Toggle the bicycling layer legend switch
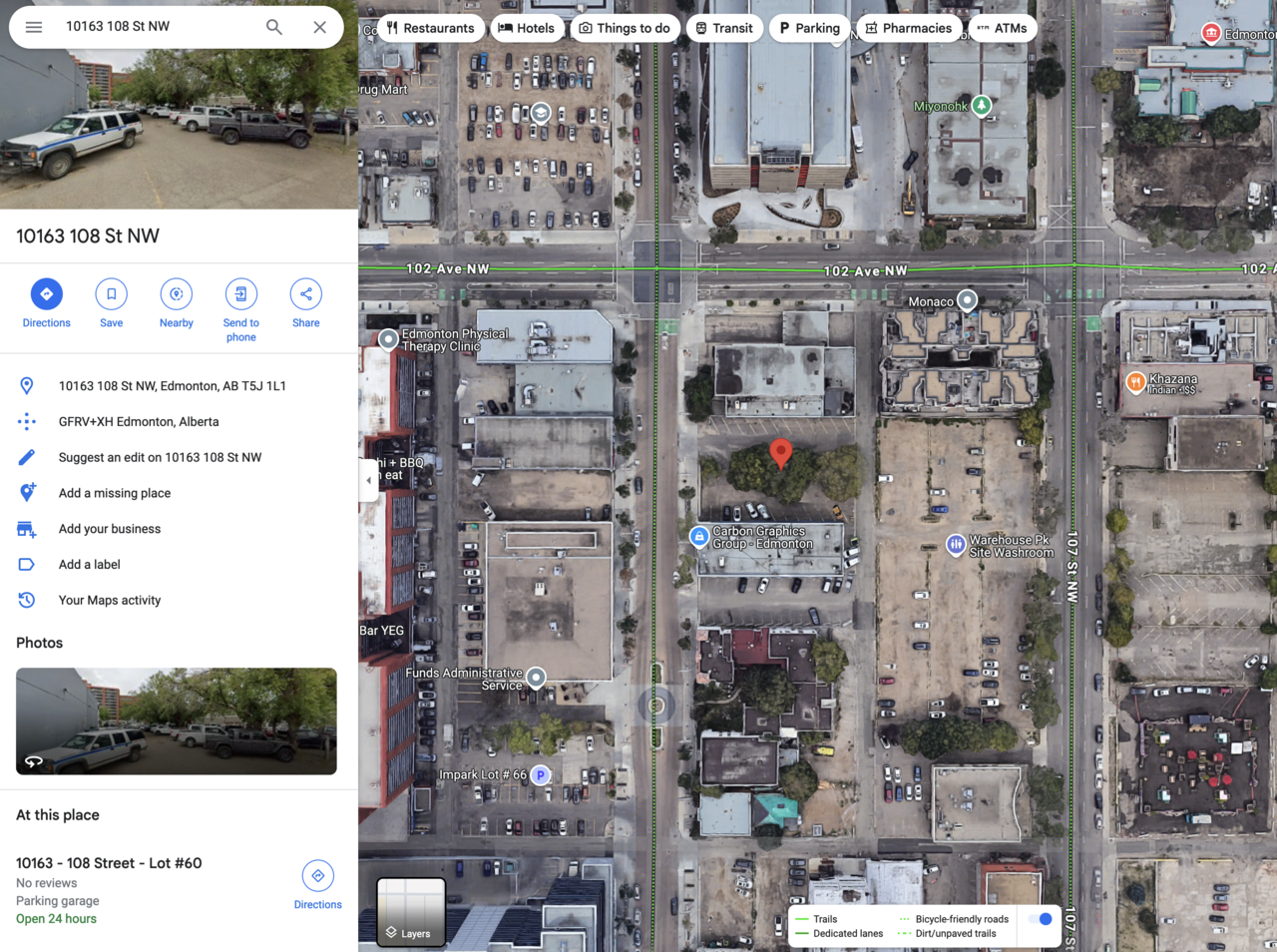Viewport: 1277px width, 952px height. (x=1040, y=919)
